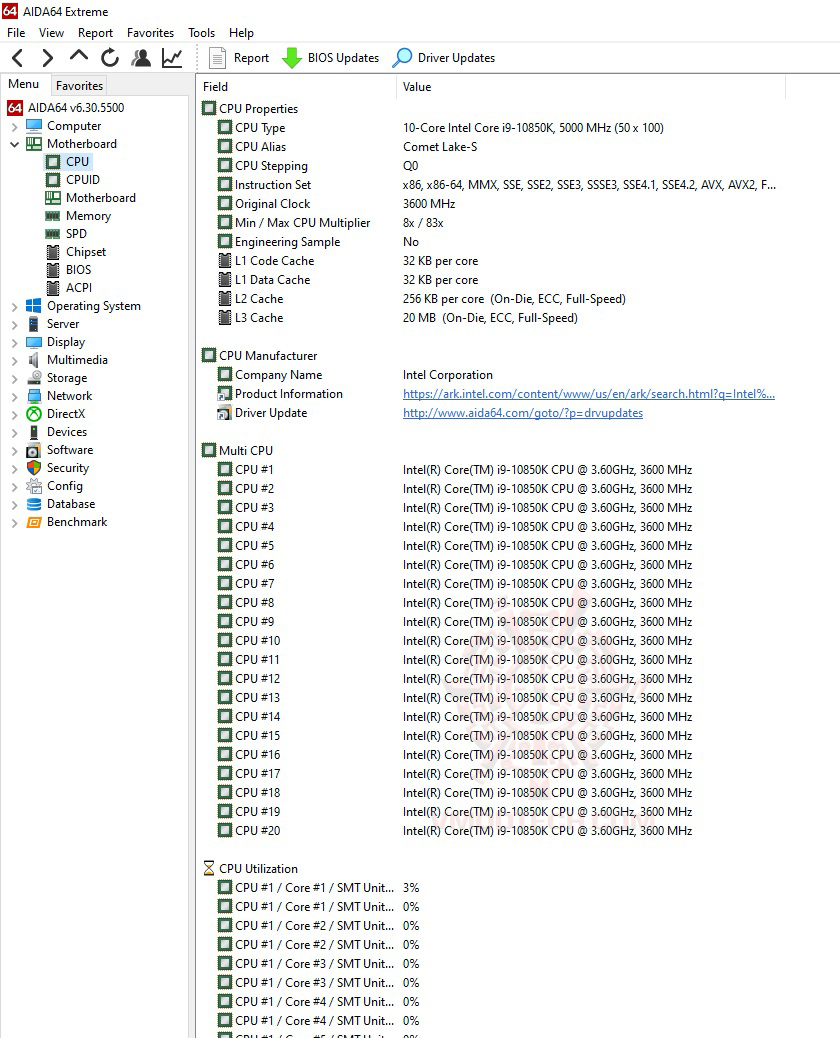Select the CPU #10 row in Multi CPU
Image resolution: width=840 pixels, height=1038 pixels.
(490, 641)
